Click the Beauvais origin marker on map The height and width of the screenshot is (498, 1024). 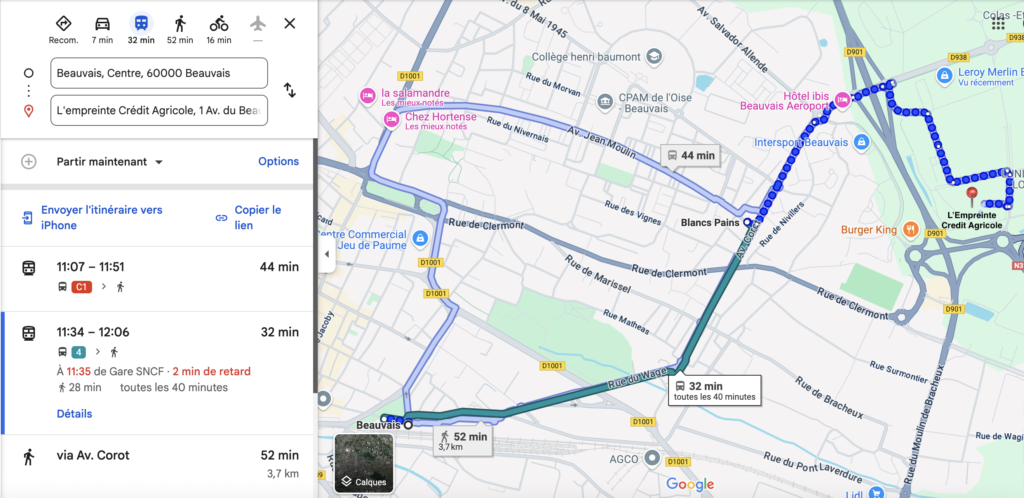pyautogui.click(x=408, y=425)
